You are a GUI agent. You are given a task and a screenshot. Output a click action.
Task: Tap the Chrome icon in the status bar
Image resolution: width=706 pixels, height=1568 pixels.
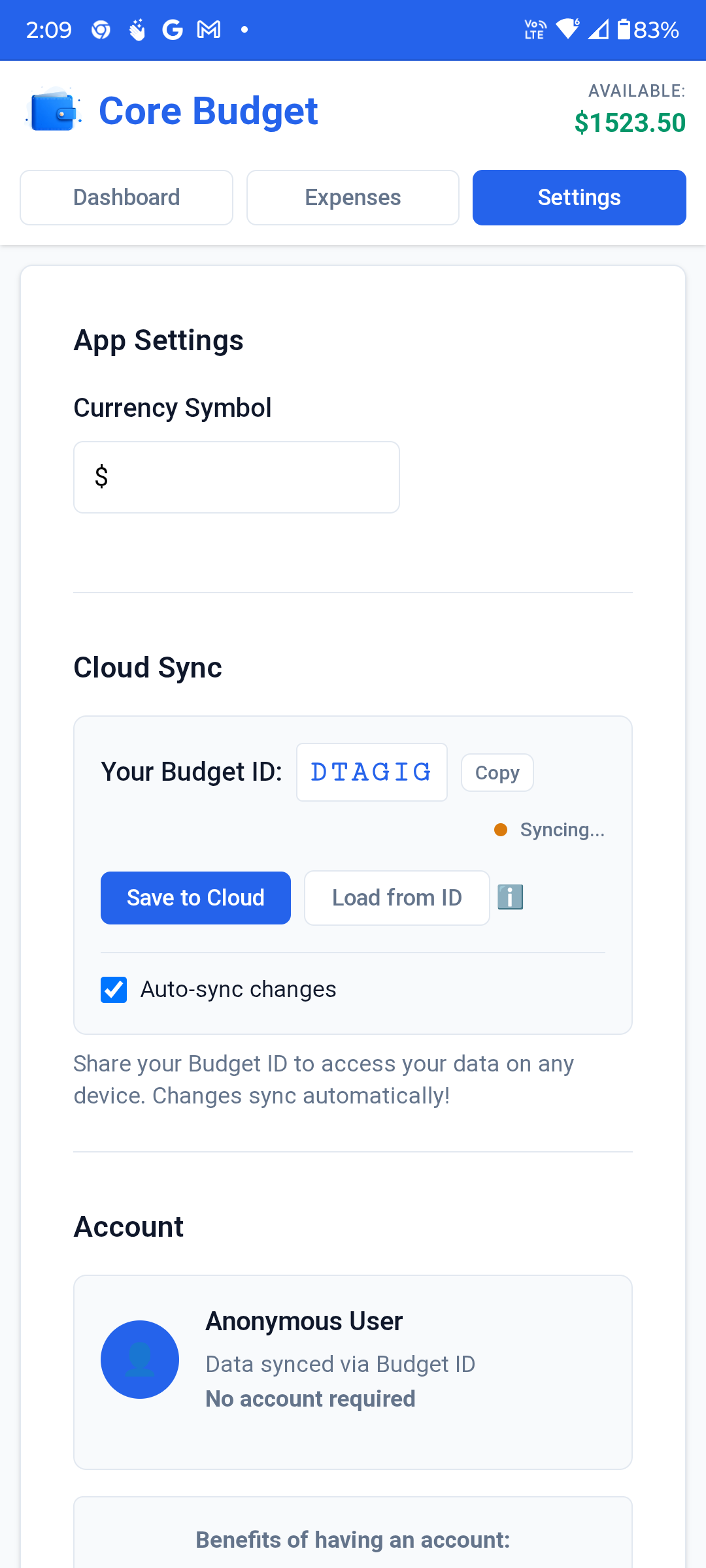click(x=101, y=30)
